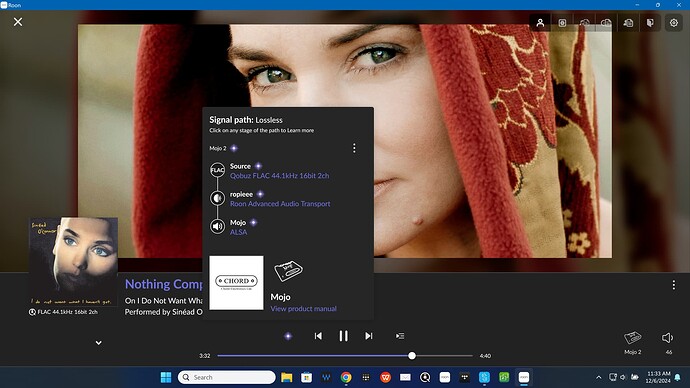Open the Windows Start menu
This screenshot has height=388, width=690.
point(166,377)
